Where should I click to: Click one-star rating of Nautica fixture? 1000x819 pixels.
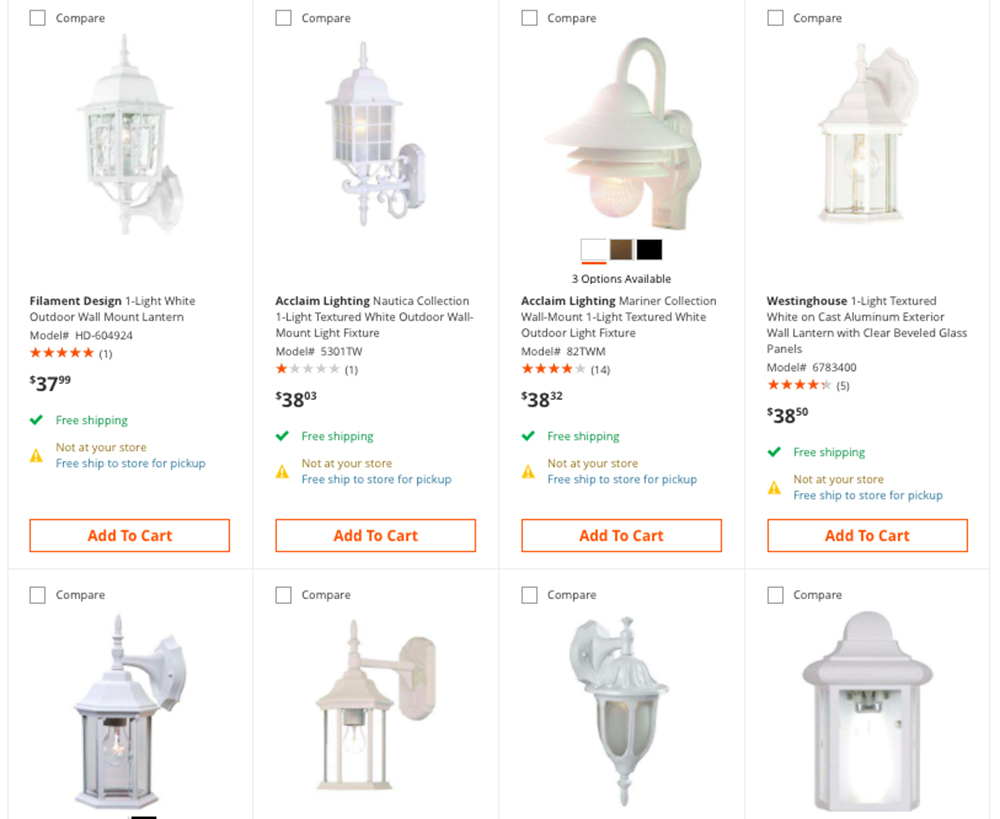click(x=307, y=369)
